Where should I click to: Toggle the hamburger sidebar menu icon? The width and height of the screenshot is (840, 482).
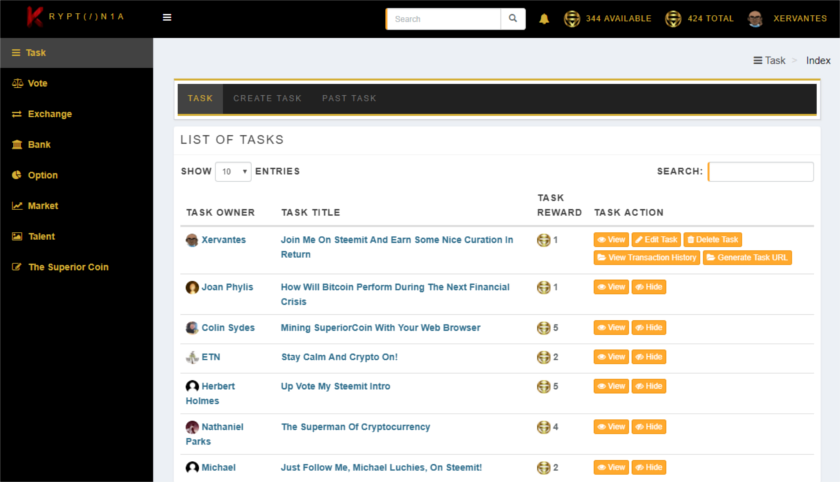pos(167,18)
